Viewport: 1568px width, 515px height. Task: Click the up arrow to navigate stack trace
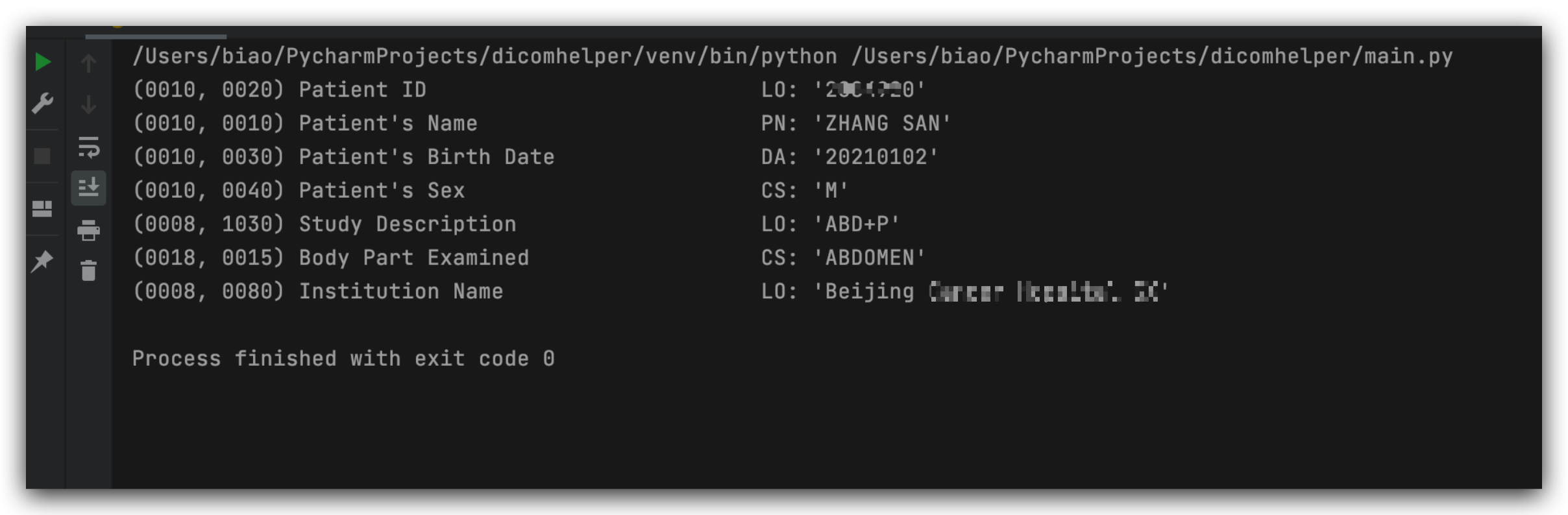tap(89, 62)
